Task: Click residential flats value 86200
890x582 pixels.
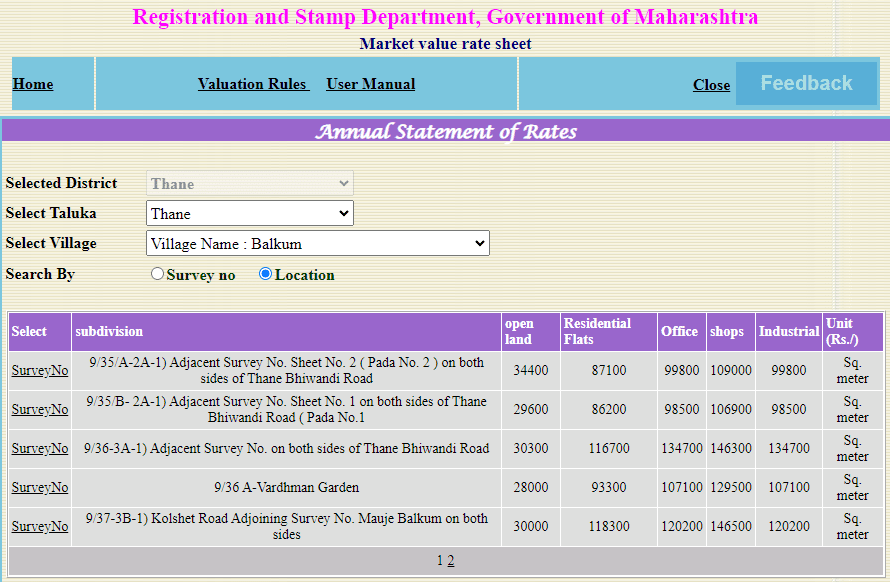Action: tap(608, 409)
